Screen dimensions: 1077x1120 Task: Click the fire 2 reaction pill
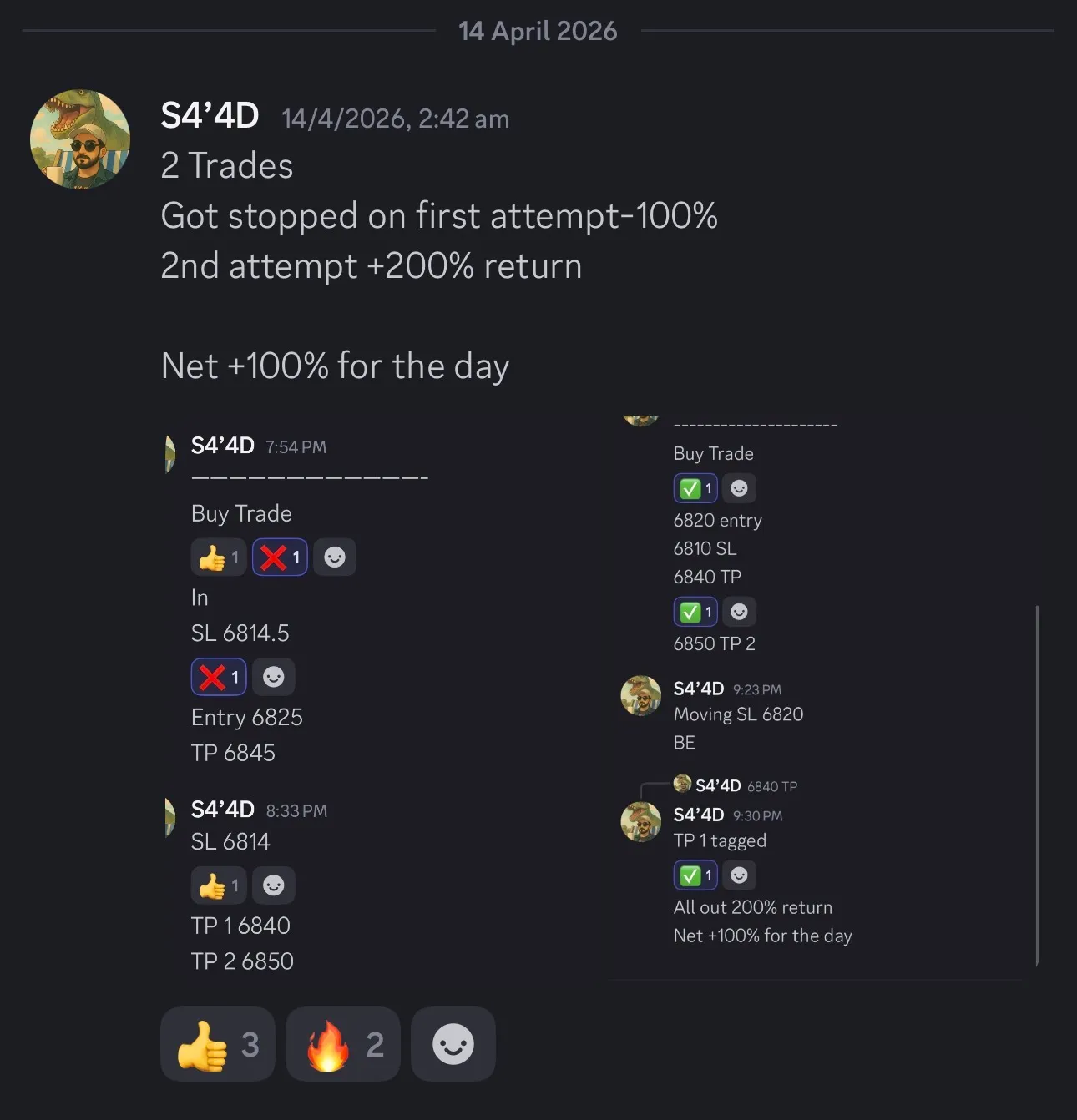[342, 1044]
